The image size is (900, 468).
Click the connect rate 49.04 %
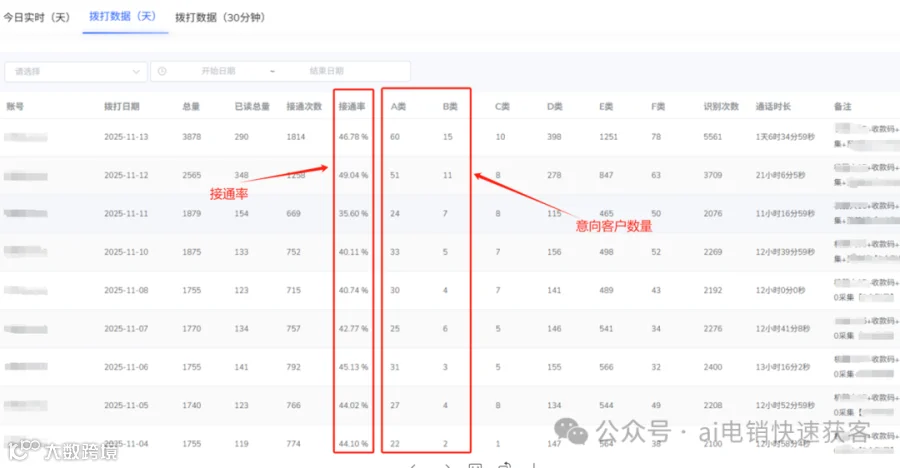[x=353, y=175]
